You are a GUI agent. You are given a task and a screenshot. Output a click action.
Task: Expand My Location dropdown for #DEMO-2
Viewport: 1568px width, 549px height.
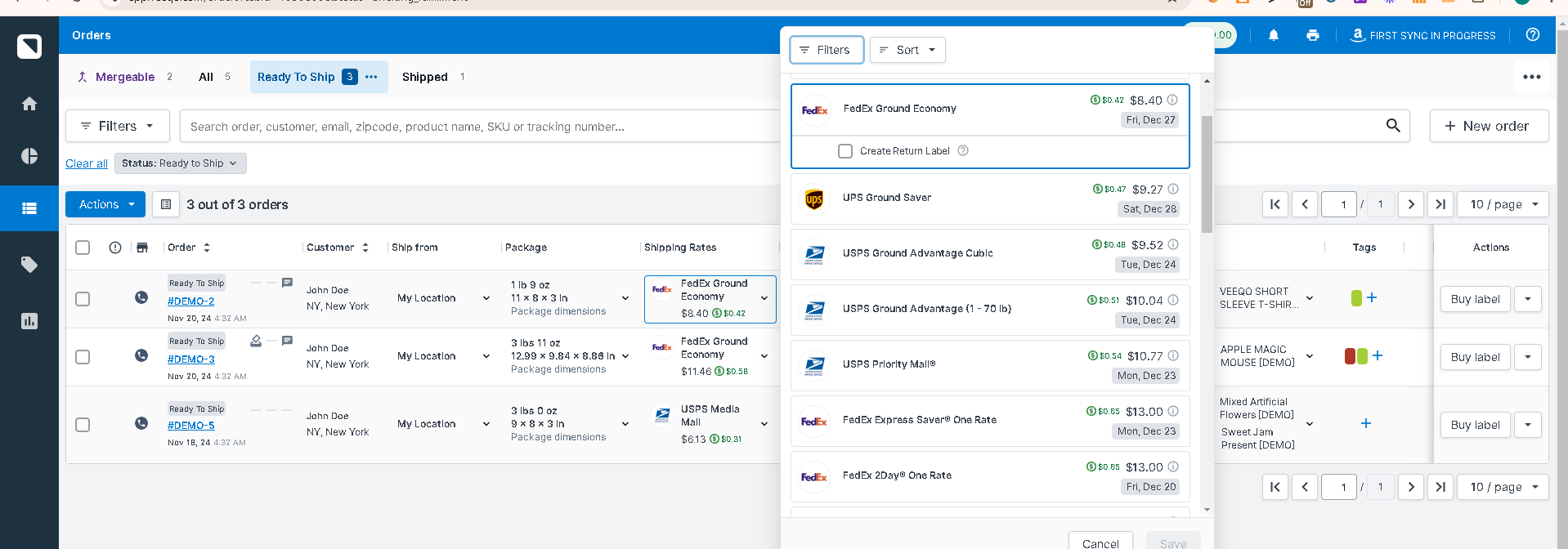(486, 298)
